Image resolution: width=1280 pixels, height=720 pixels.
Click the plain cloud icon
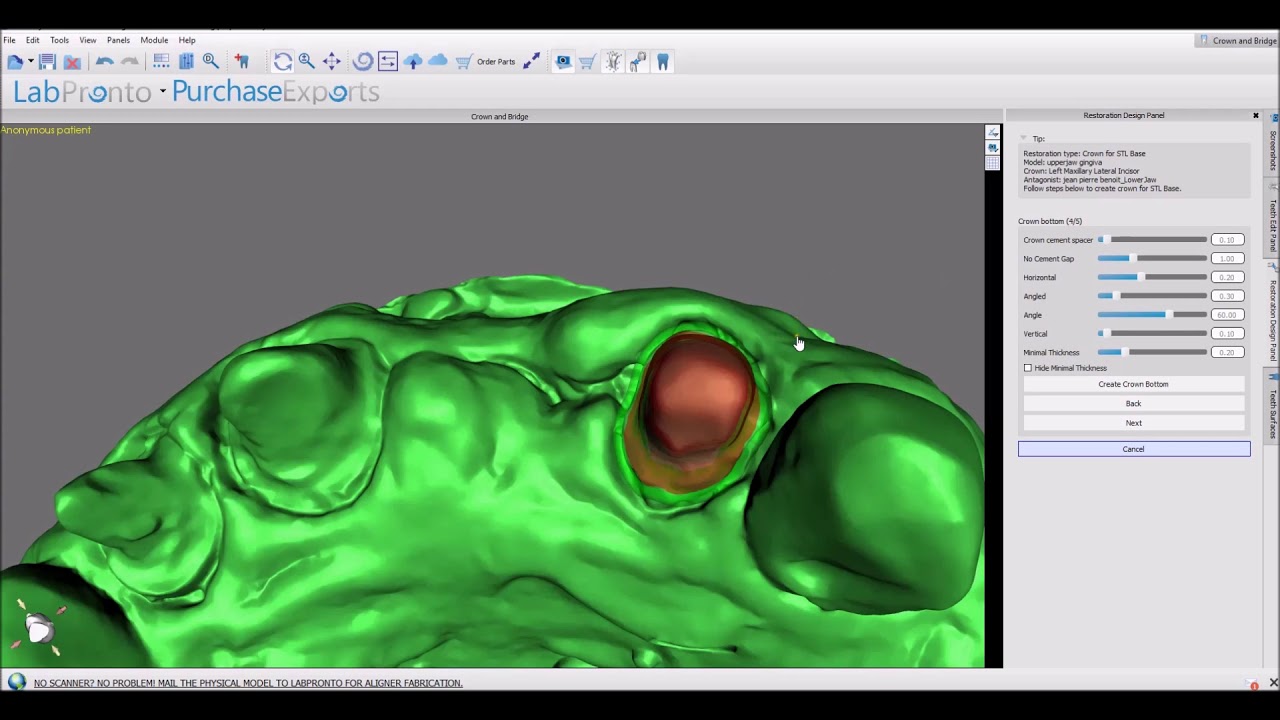438,62
